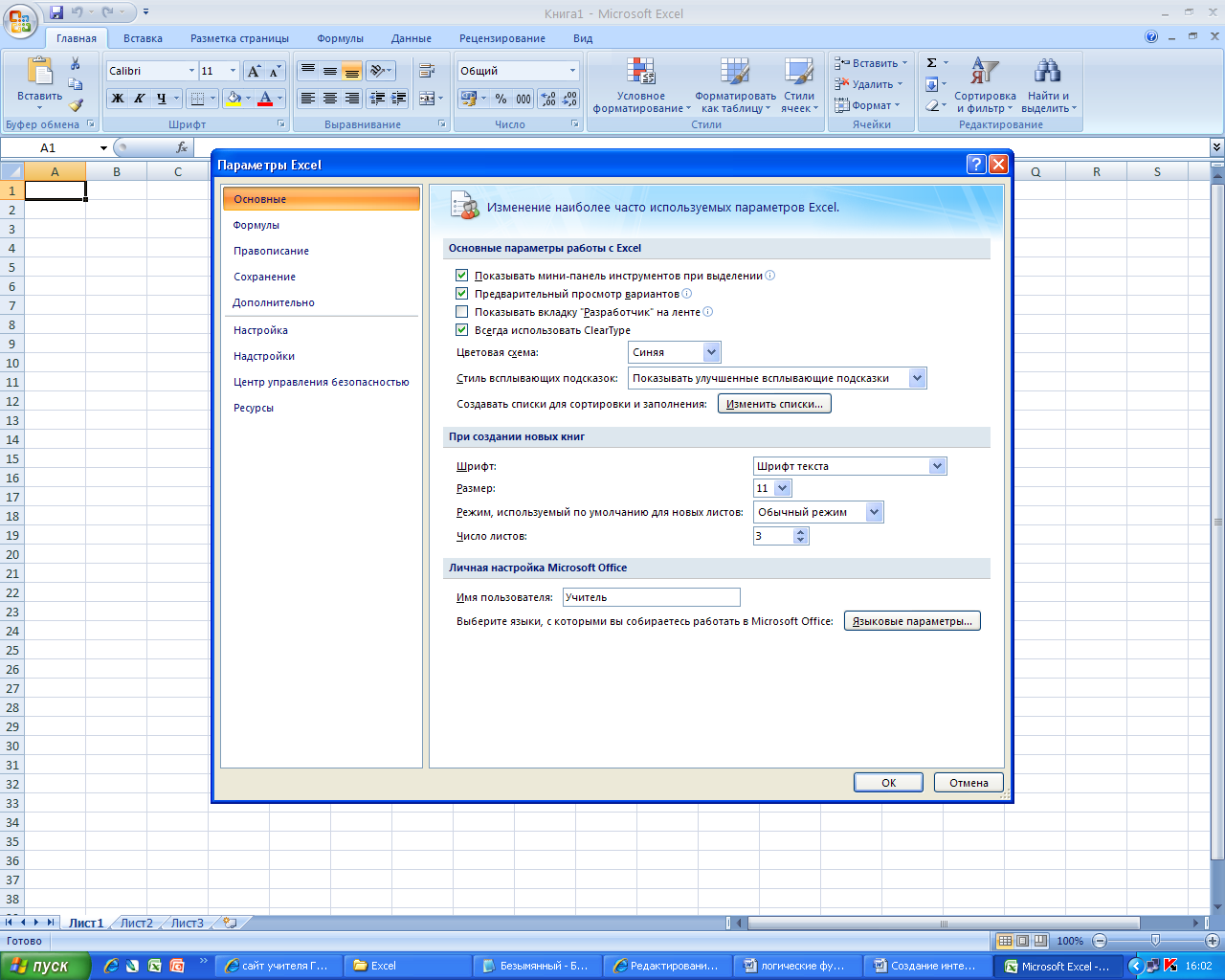Screen dimensions: 1225x980
Task: Click AutoSum sigma icon
Action: coord(931,63)
